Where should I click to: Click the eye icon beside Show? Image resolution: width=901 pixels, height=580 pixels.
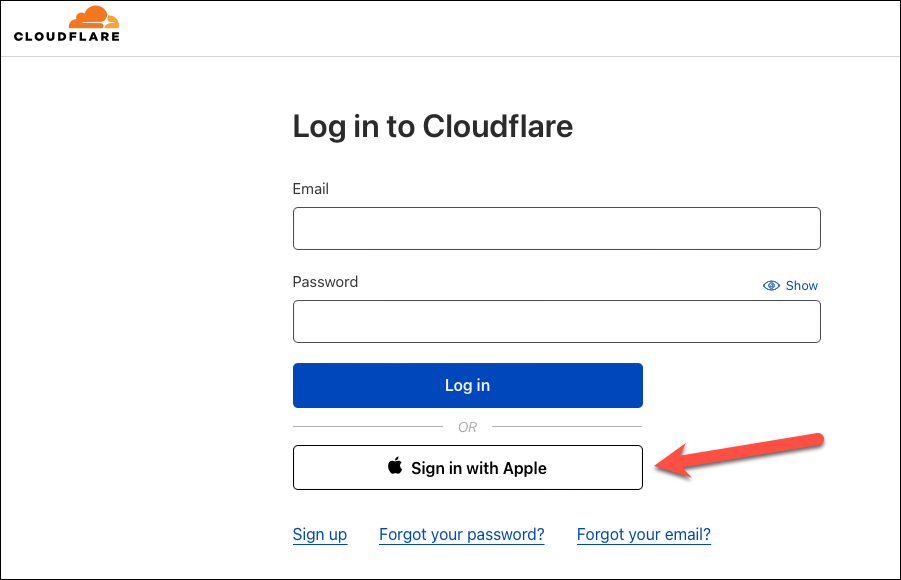click(771, 286)
